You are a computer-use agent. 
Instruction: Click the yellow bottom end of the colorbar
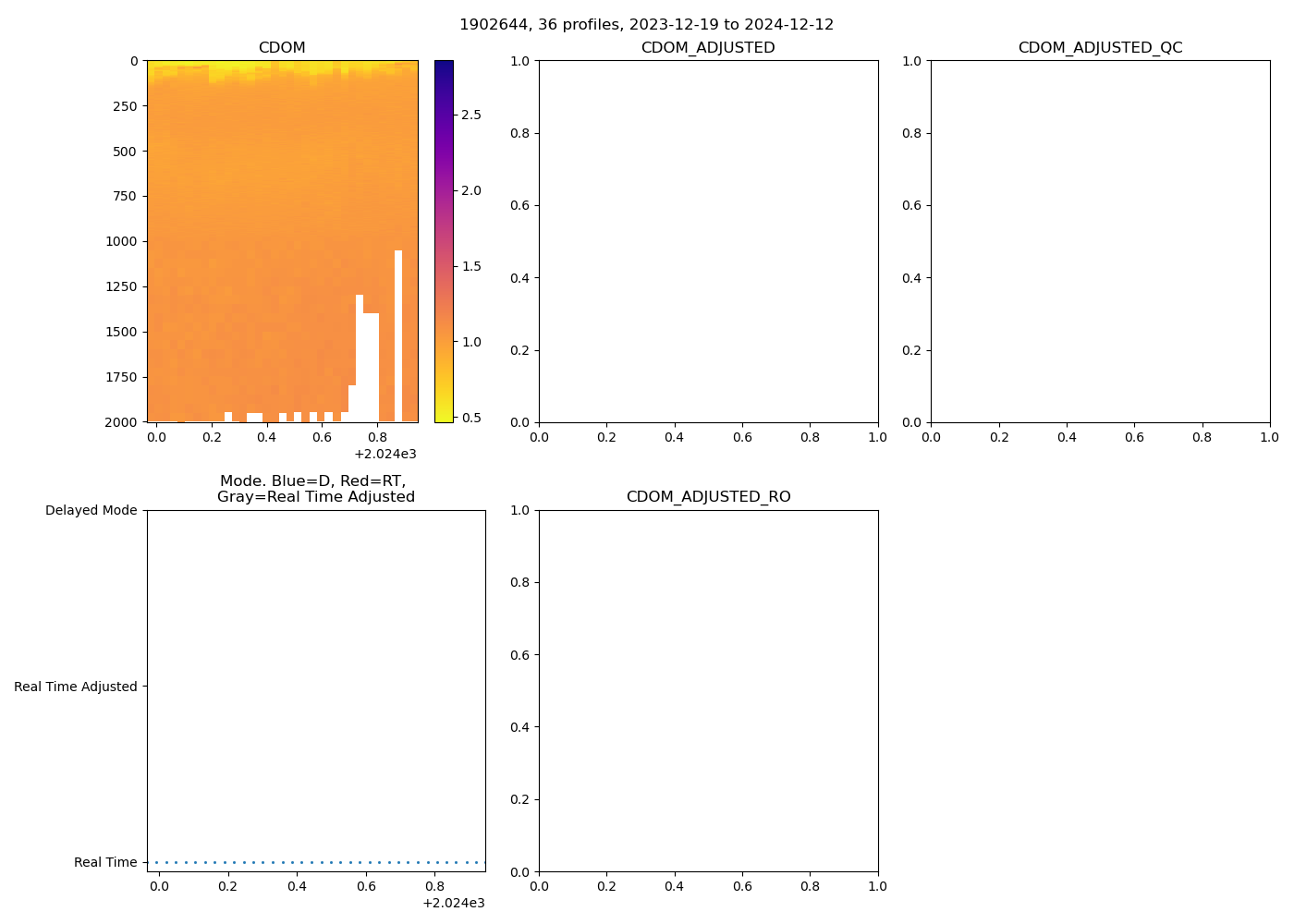click(444, 417)
